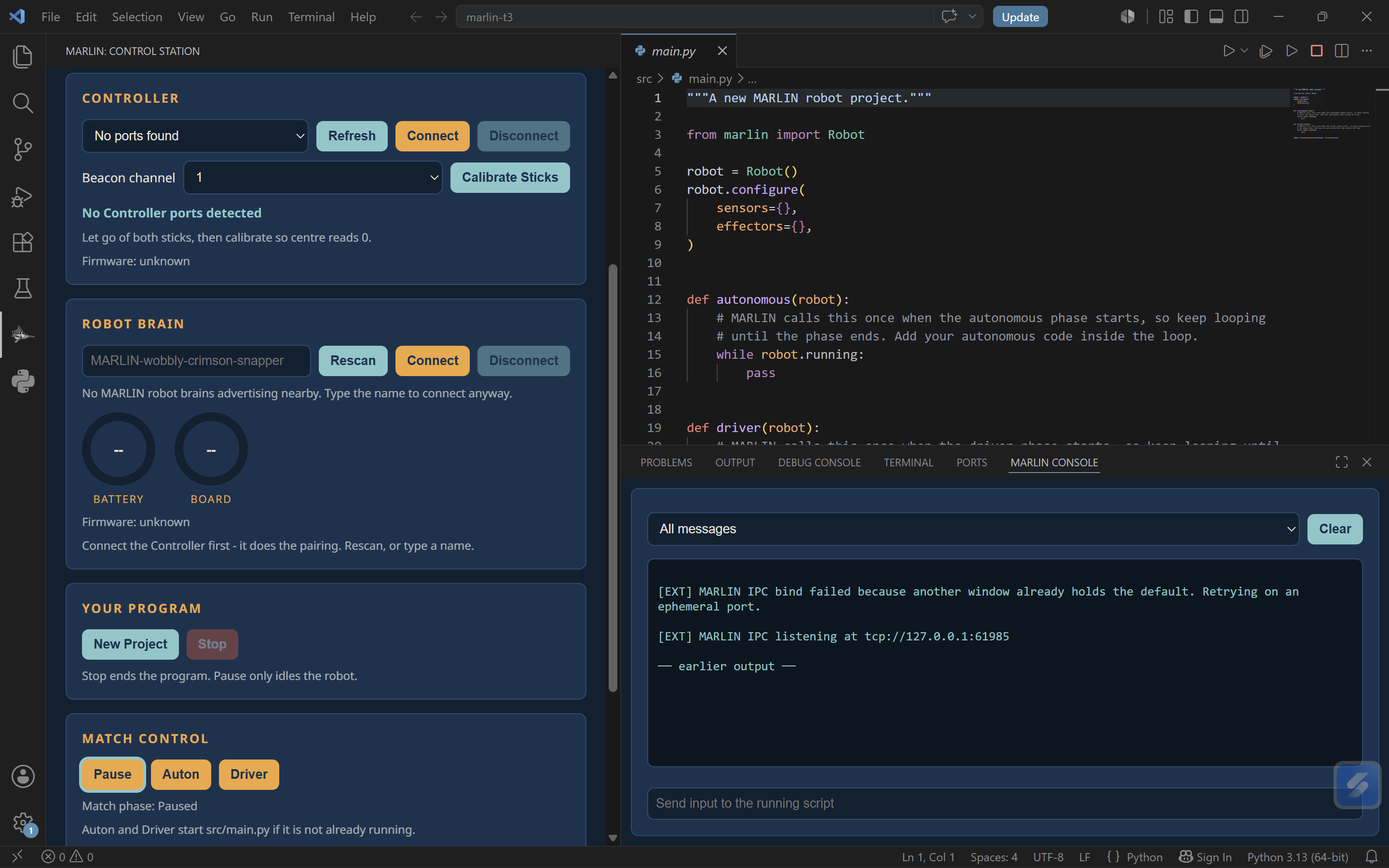Click the scrollbar down arrow in control station

[x=613, y=838]
